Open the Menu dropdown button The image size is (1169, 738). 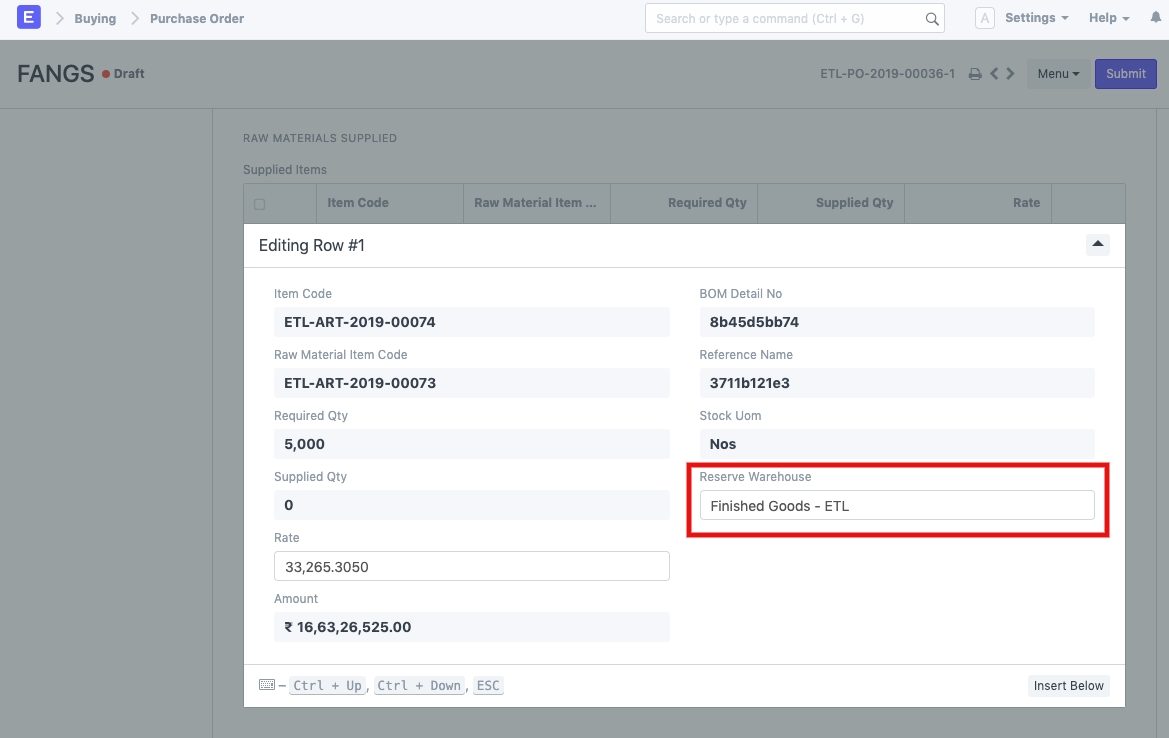(1058, 74)
